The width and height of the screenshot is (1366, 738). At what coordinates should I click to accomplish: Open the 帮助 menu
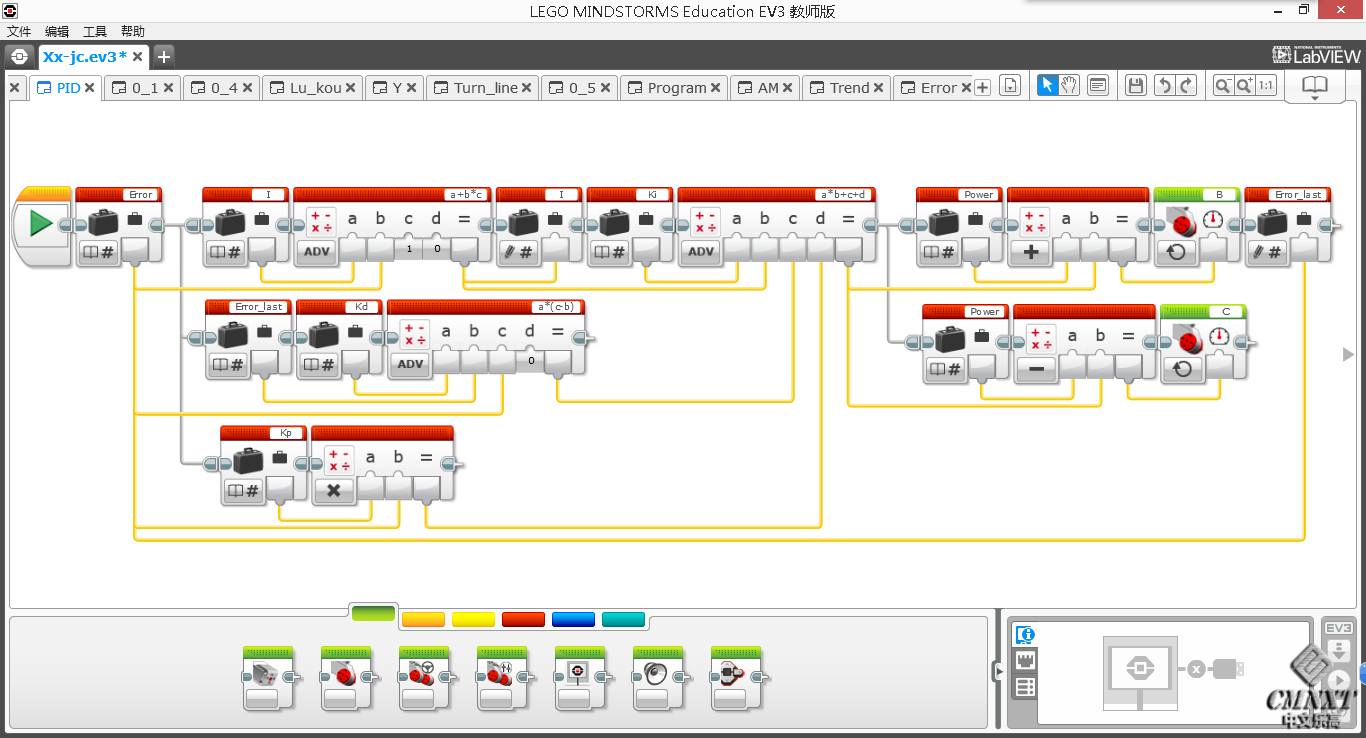click(133, 32)
